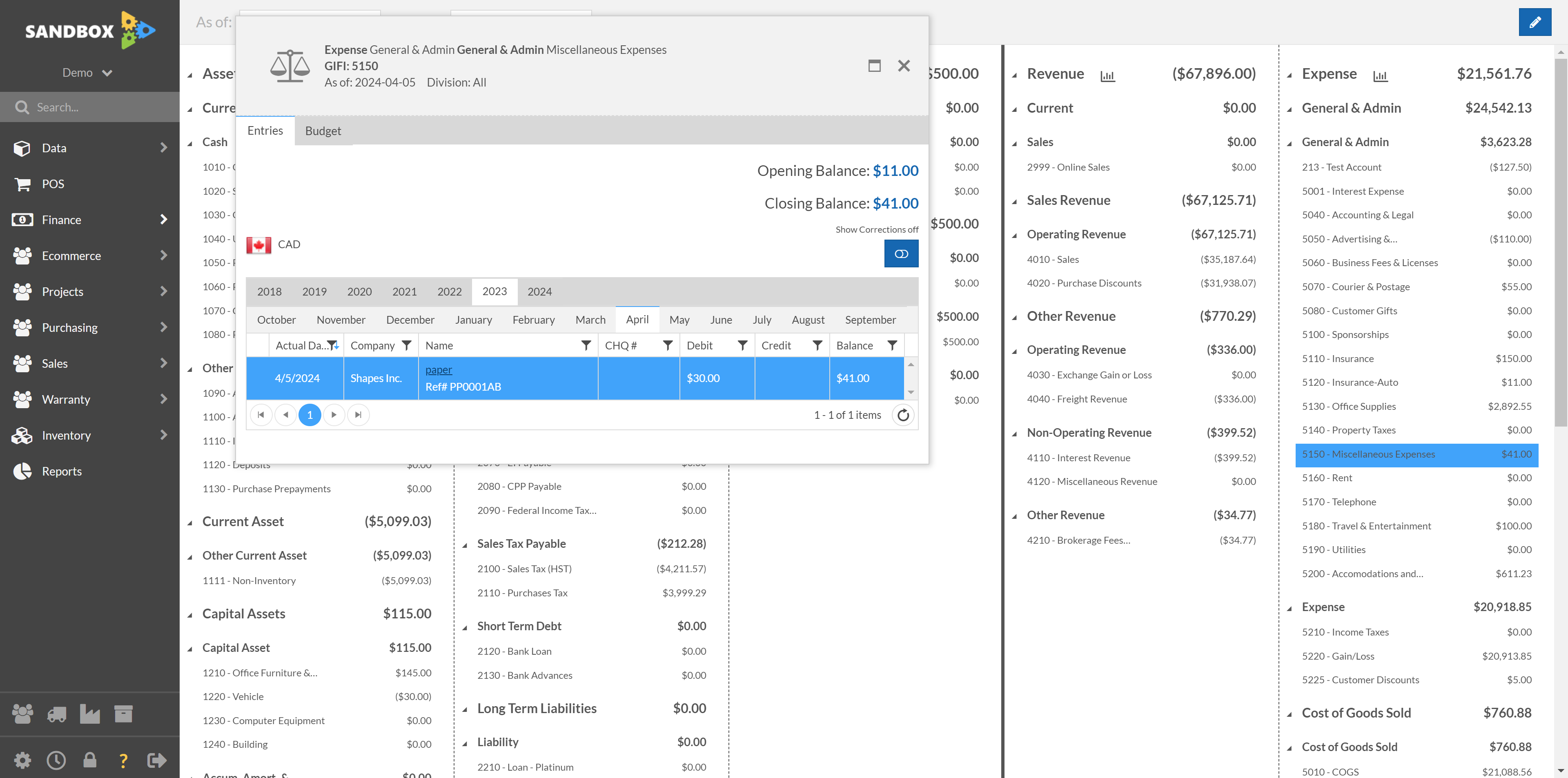
Task: Click the refresh icon in the entries grid pager
Action: coord(903,415)
